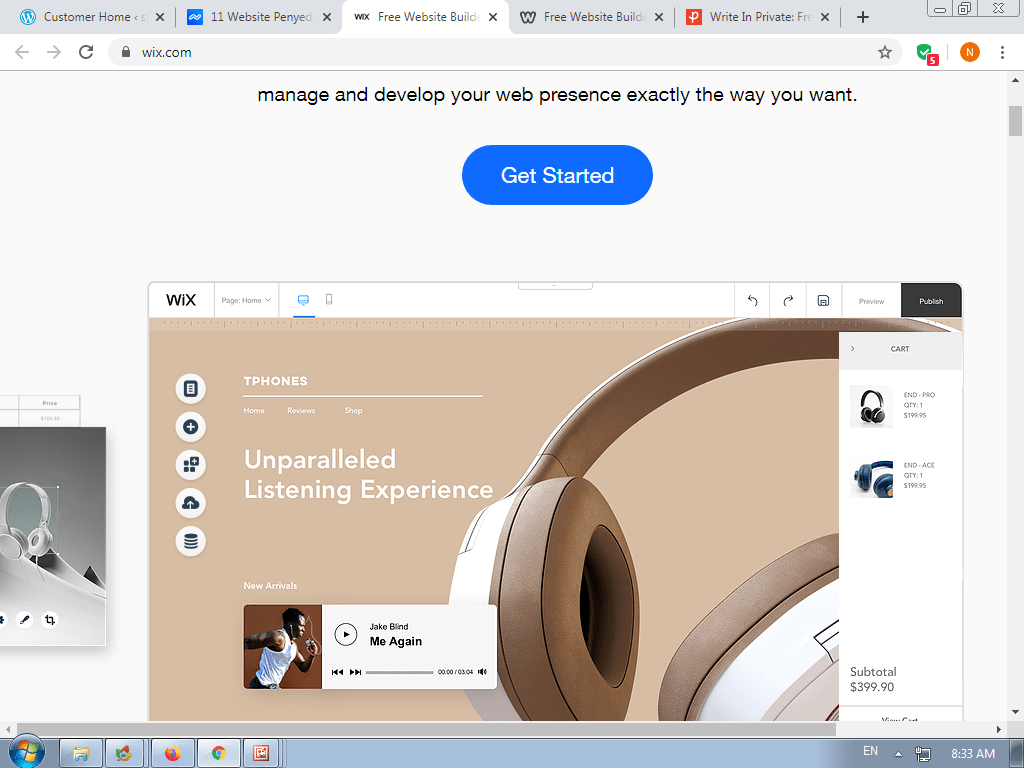Click the Publish button in editor
The image size is (1024, 768).
click(x=931, y=301)
